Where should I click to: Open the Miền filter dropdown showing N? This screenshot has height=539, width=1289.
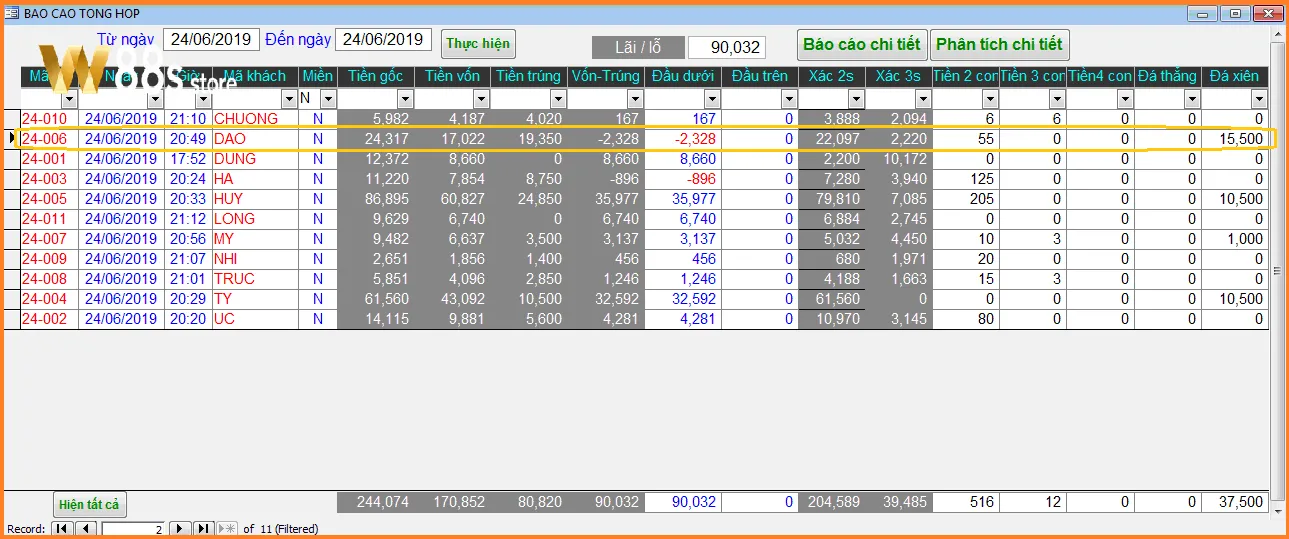point(327,99)
